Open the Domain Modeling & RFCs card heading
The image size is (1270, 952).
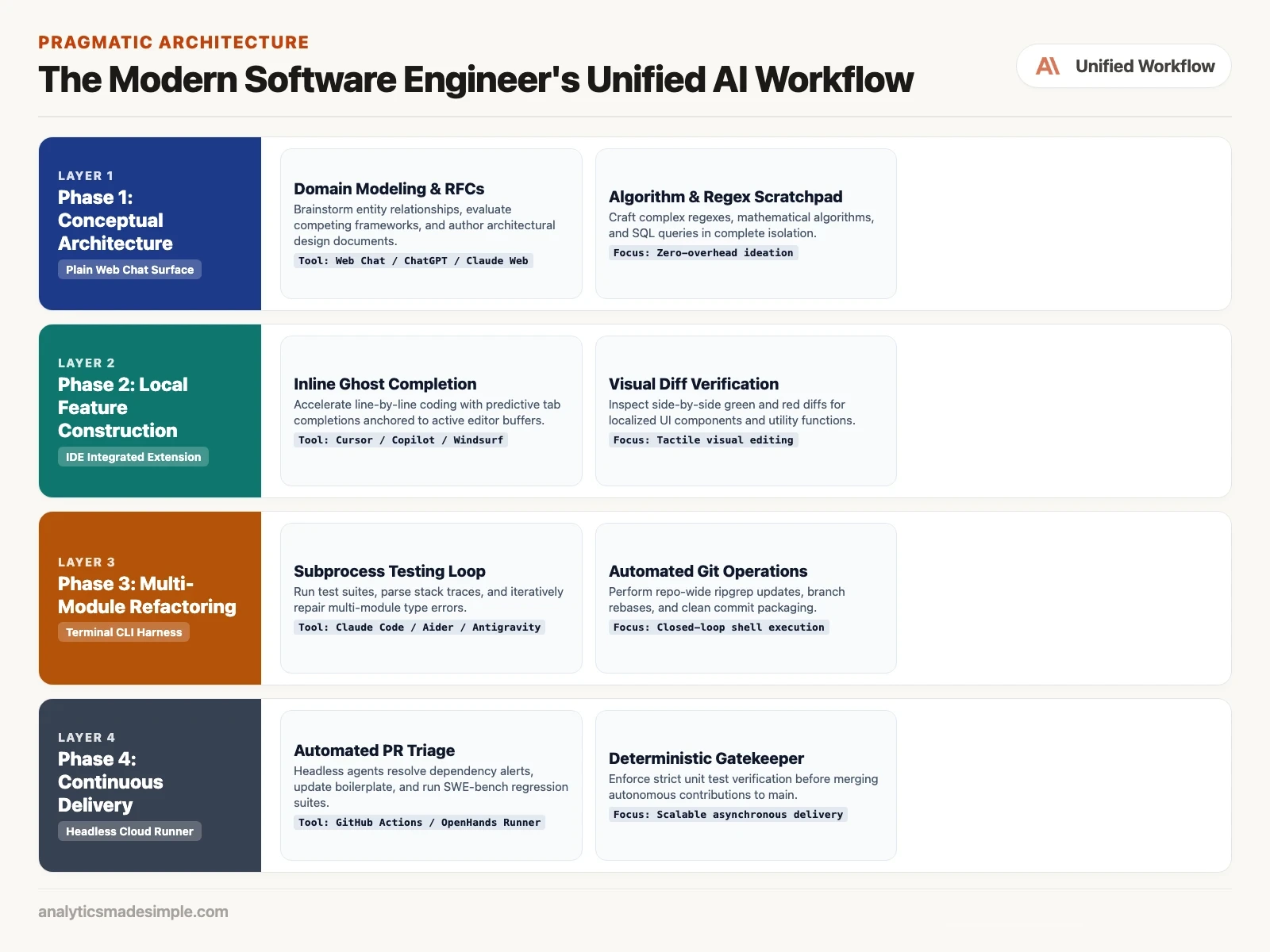pos(389,189)
